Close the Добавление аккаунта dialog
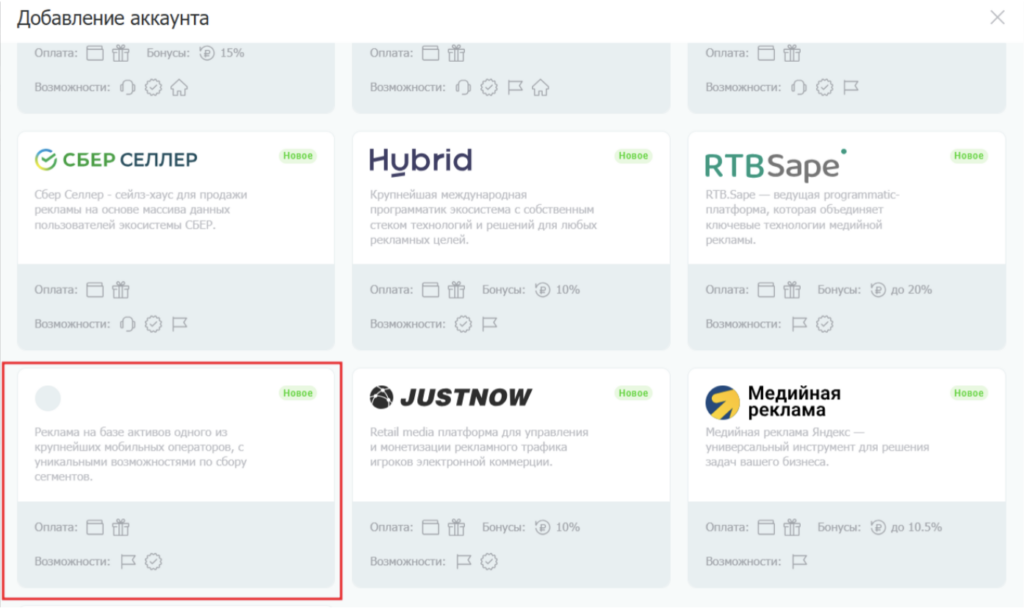The image size is (1024, 613). (997, 18)
